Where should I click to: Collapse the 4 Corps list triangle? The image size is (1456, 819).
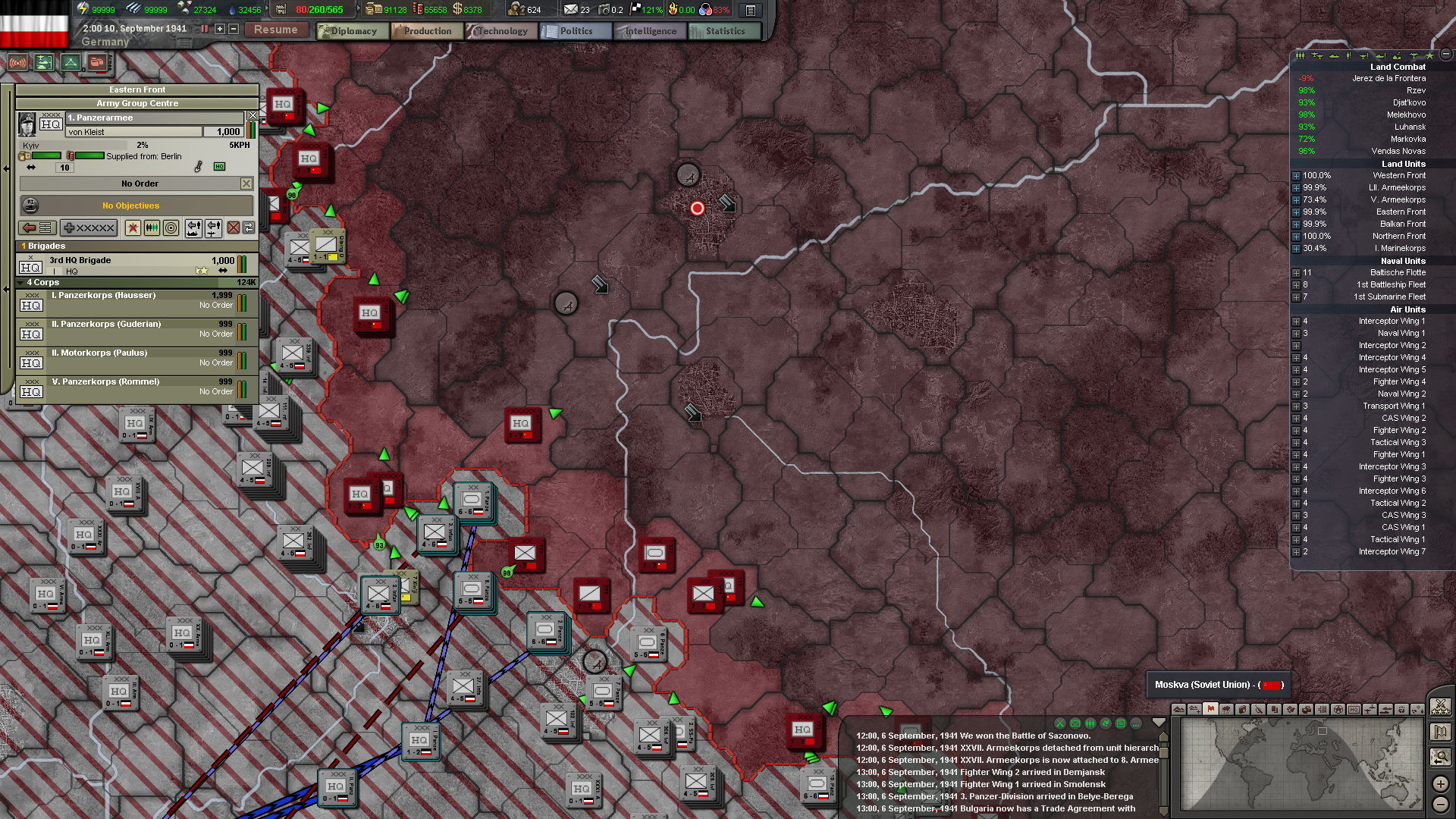pos(20,283)
